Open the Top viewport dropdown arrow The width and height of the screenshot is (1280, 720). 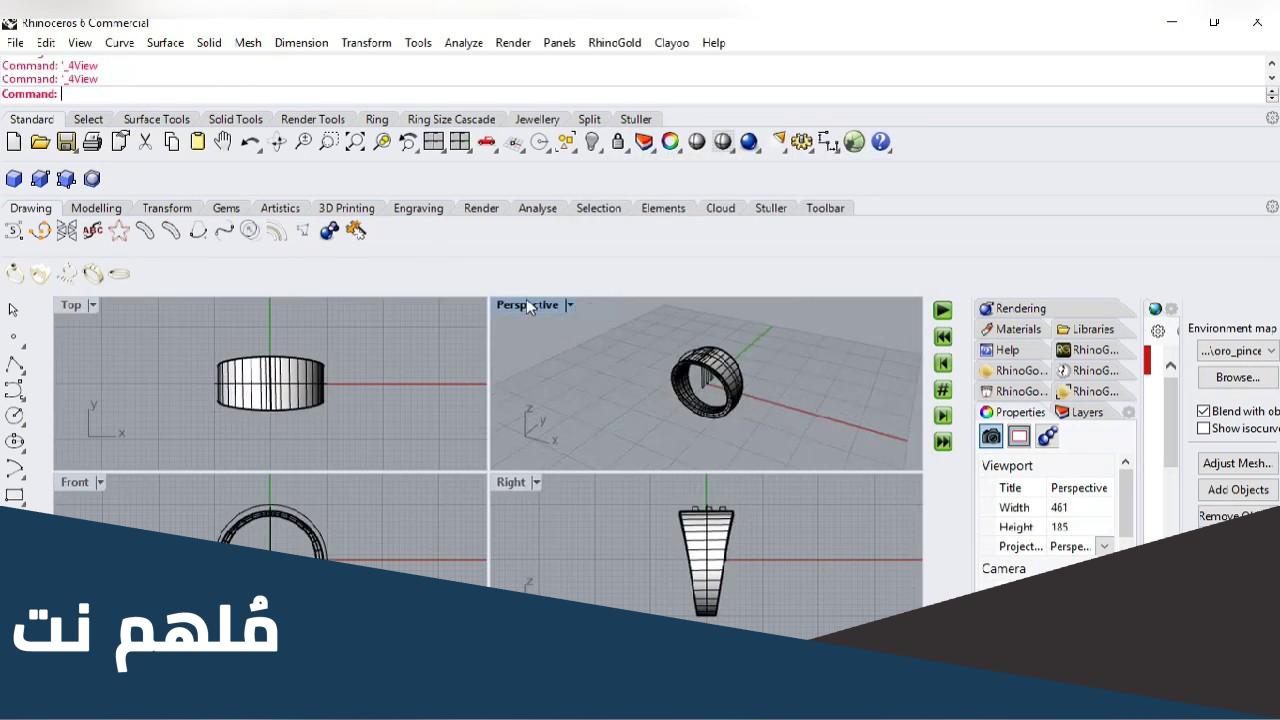click(x=93, y=305)
